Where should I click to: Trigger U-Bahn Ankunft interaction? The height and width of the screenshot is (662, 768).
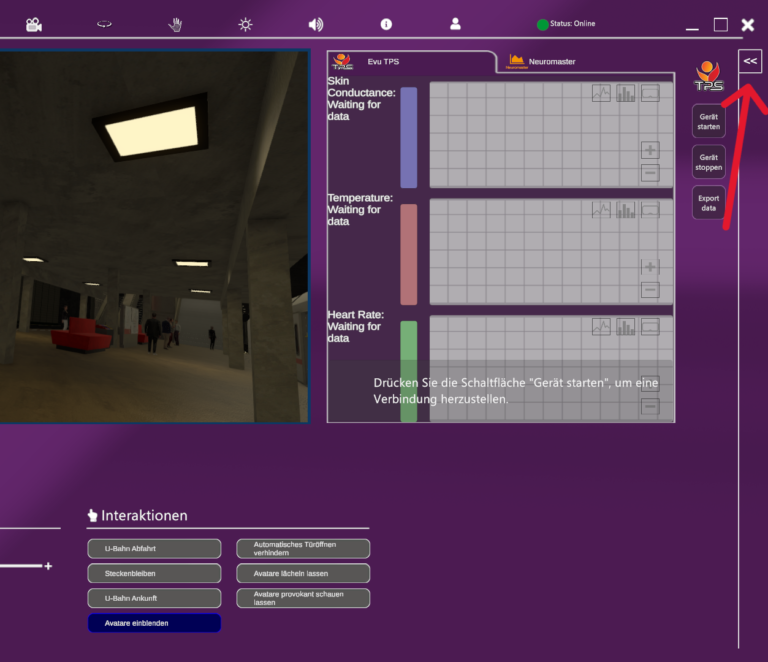coord(154,598)
